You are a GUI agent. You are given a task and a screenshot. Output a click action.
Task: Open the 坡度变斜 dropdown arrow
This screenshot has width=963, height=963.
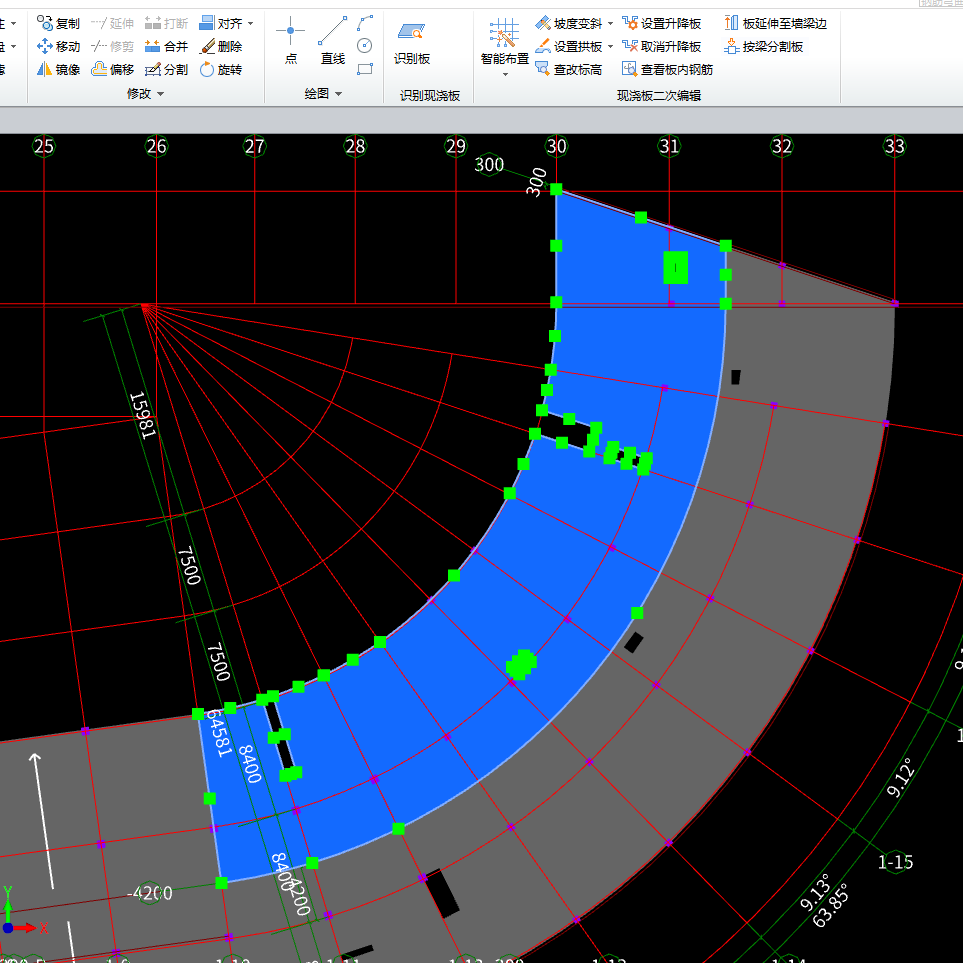point(610,24)
